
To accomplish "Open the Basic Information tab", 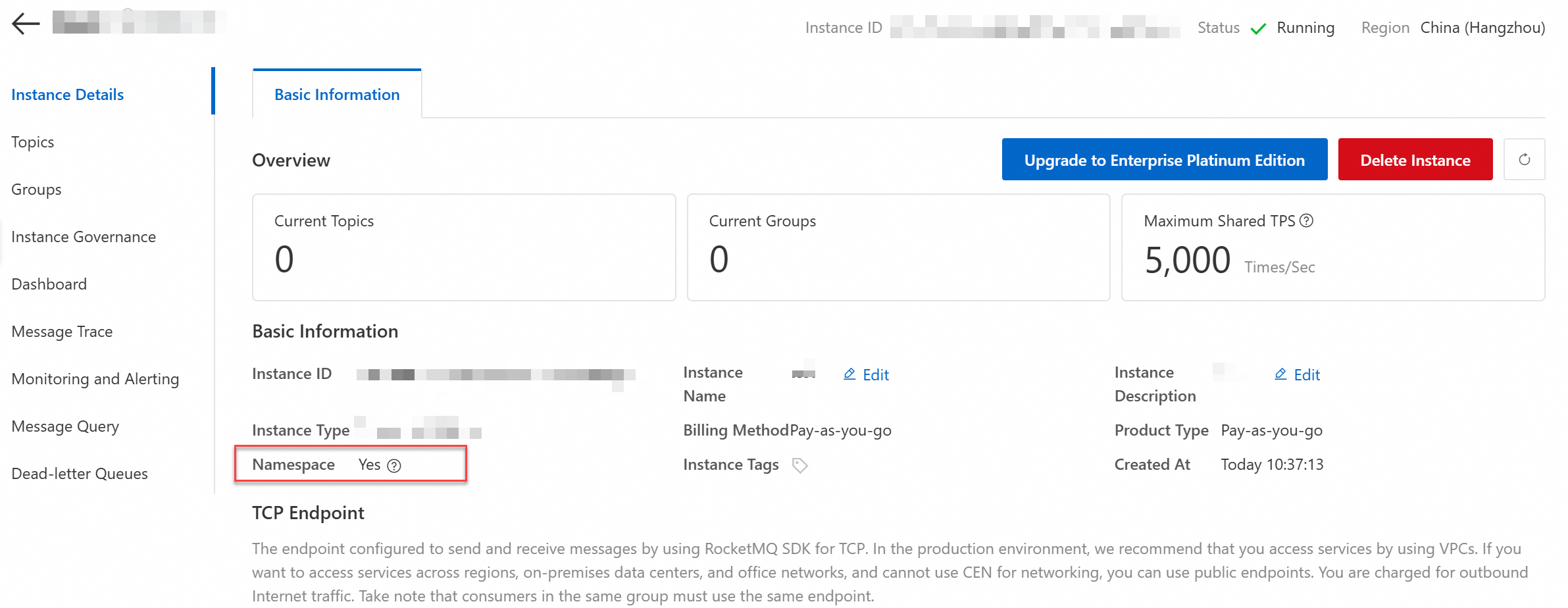I will pyautogui.click(x=337, y=95).
